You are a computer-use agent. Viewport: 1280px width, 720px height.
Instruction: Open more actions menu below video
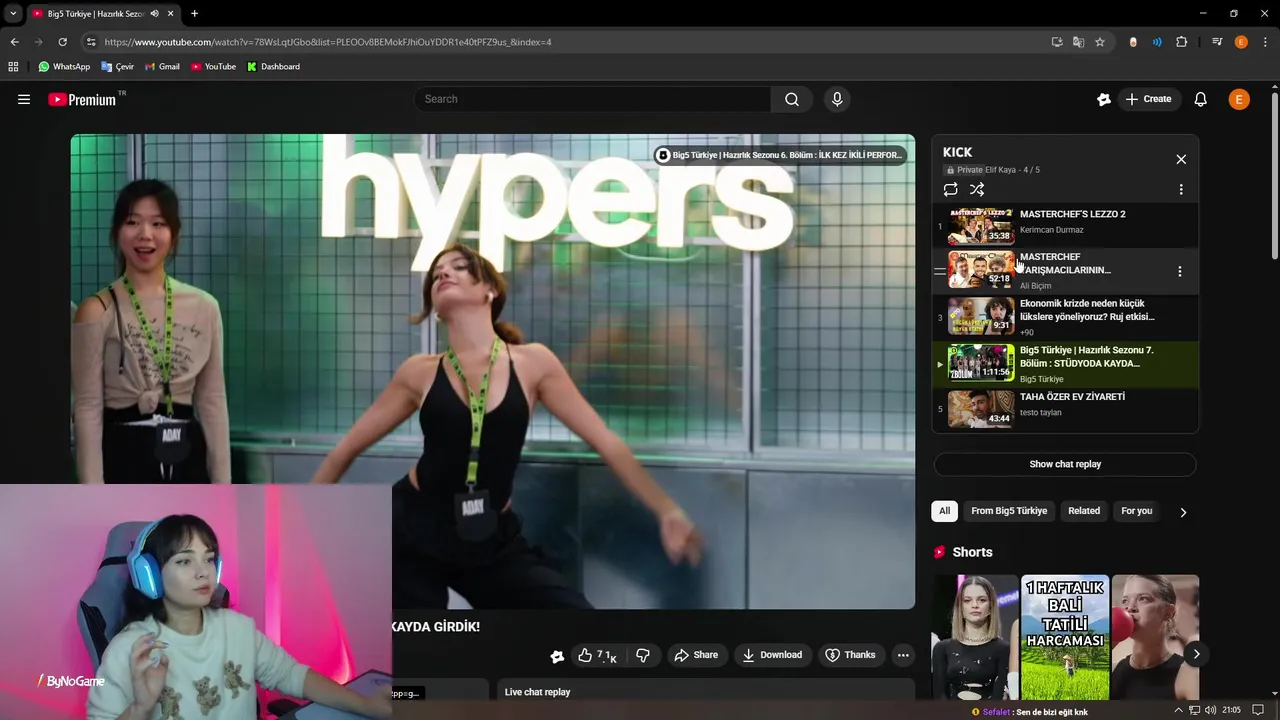903,655
